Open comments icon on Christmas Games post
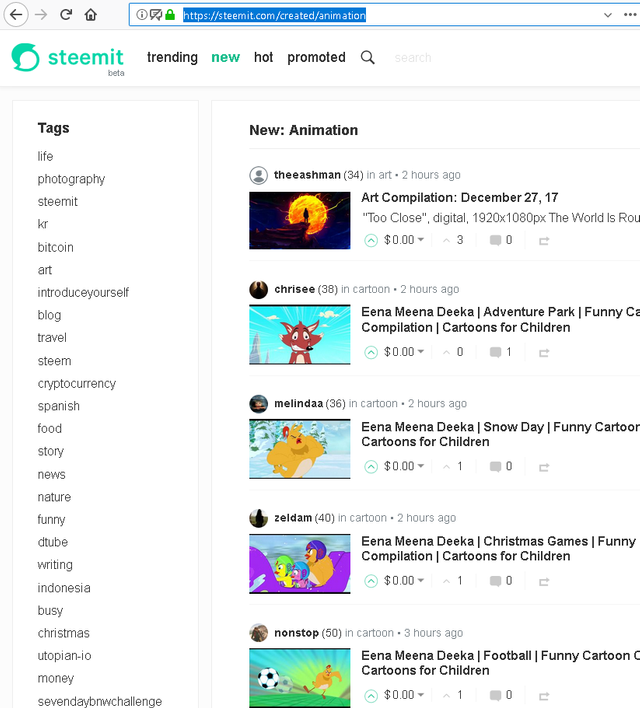Viewport: 640px width, 708px height. (x=495, y=581)
